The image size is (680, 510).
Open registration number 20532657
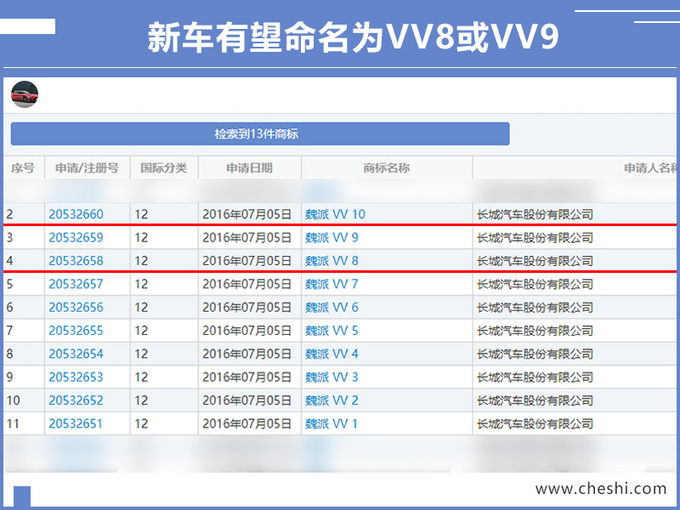pyautogui.click(x=76, y=284)
